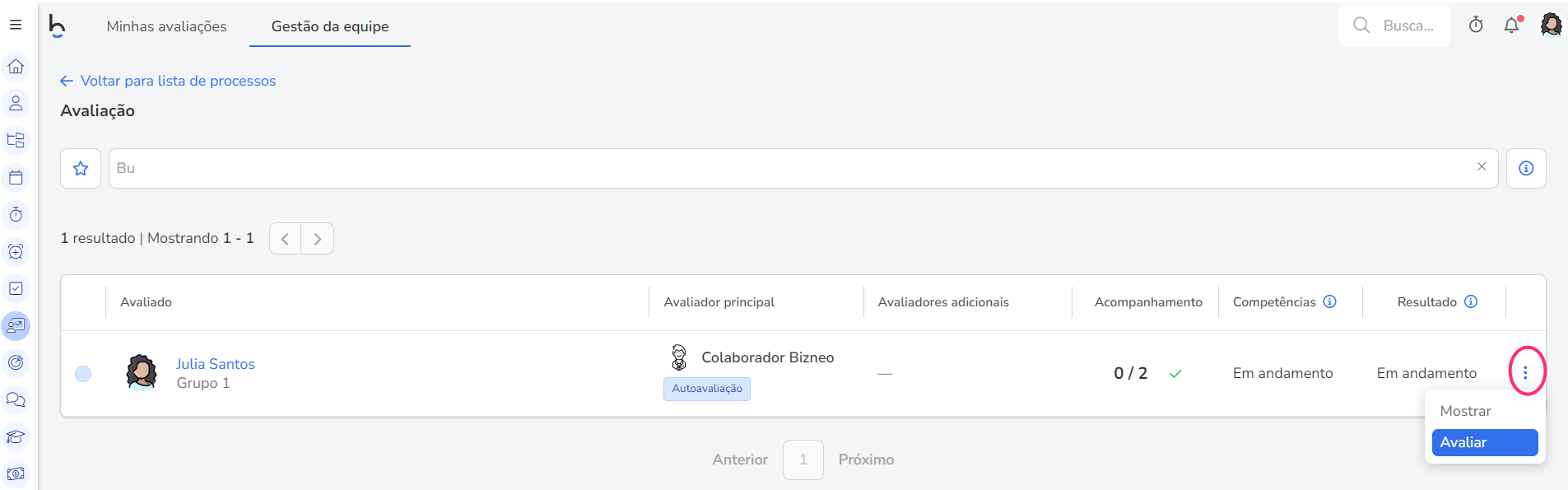1568x490 pixels.
Task: Click the info icon beside search field
Action: pos(1526,168)
